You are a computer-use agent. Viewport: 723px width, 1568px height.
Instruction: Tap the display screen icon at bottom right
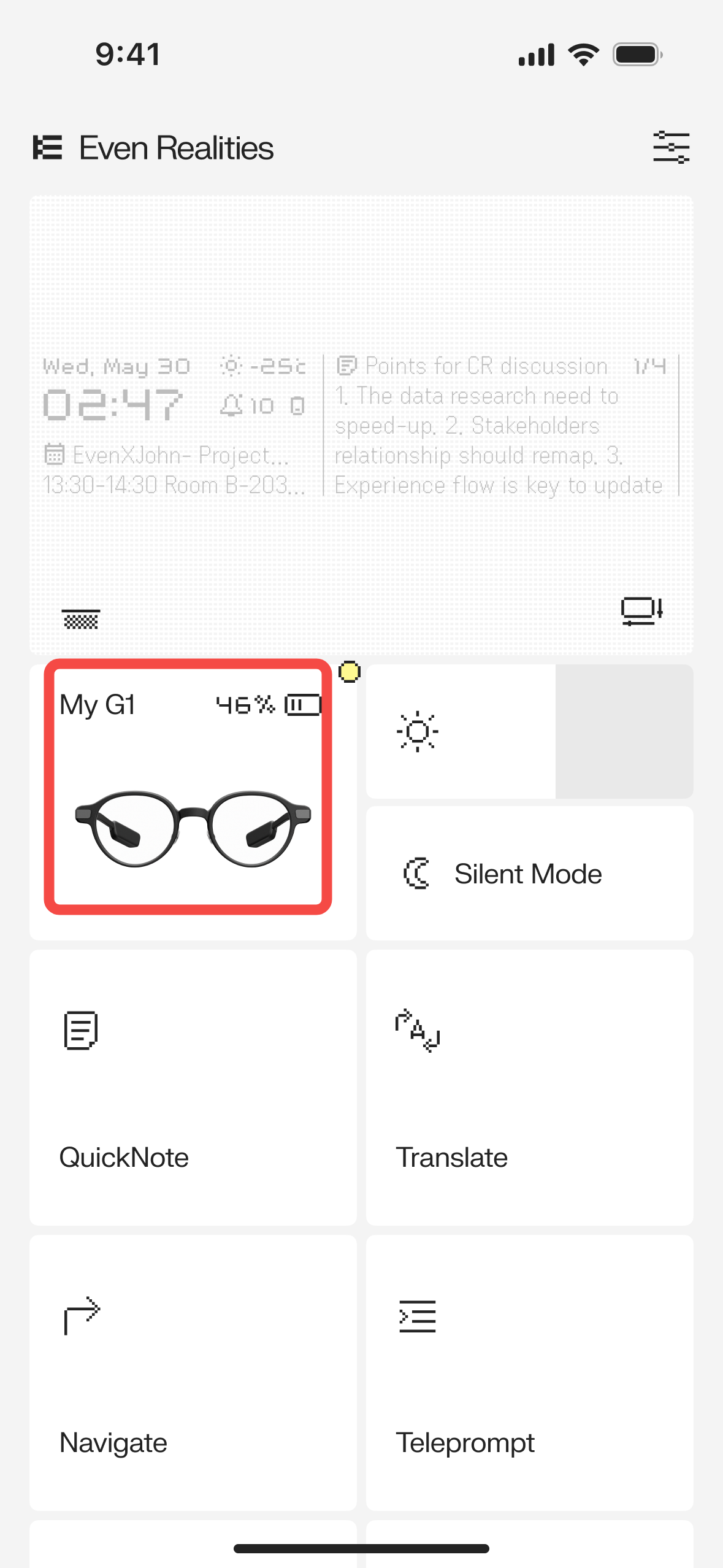point(641,611)
